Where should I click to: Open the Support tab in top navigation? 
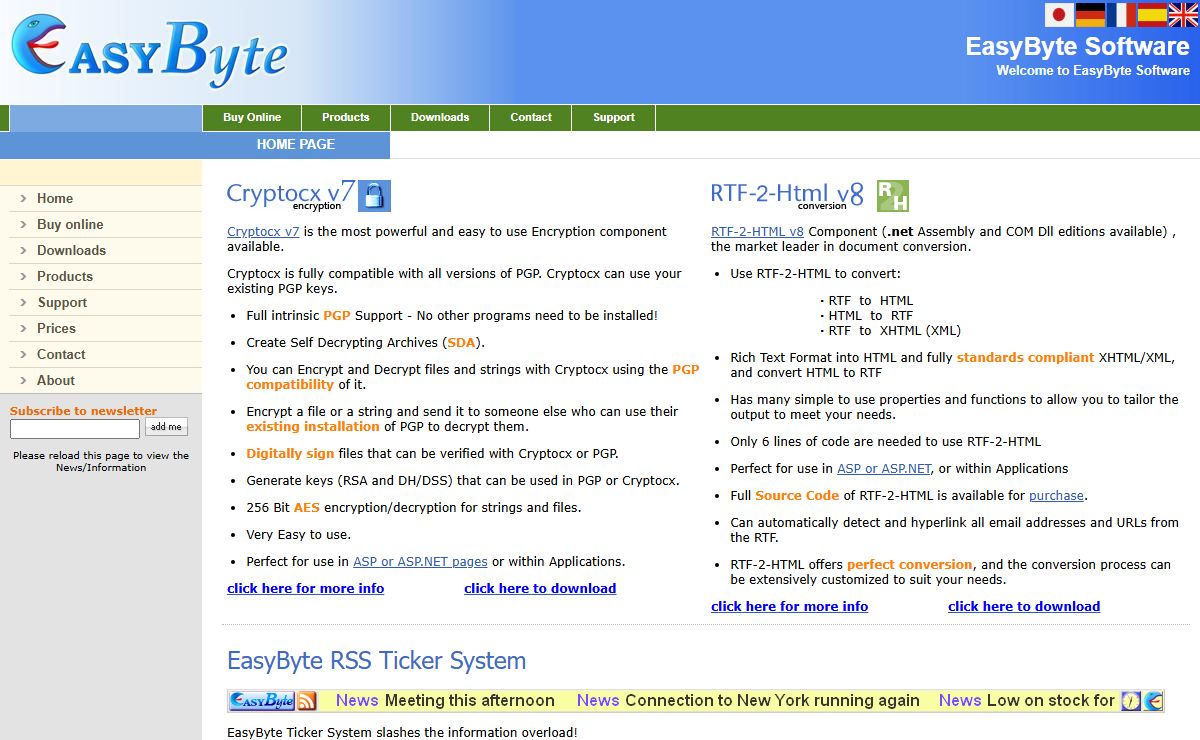(x=613, y=118)
